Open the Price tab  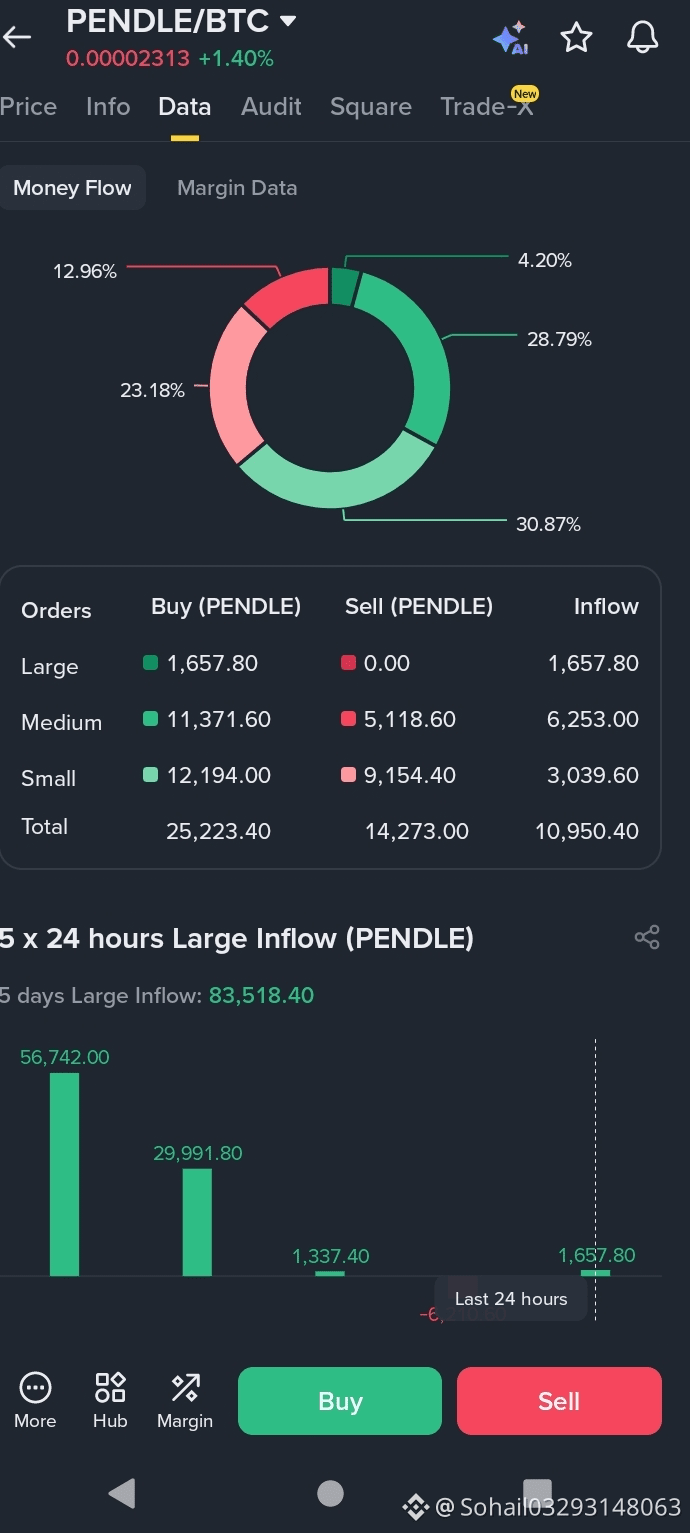click(x=28, y=107)
